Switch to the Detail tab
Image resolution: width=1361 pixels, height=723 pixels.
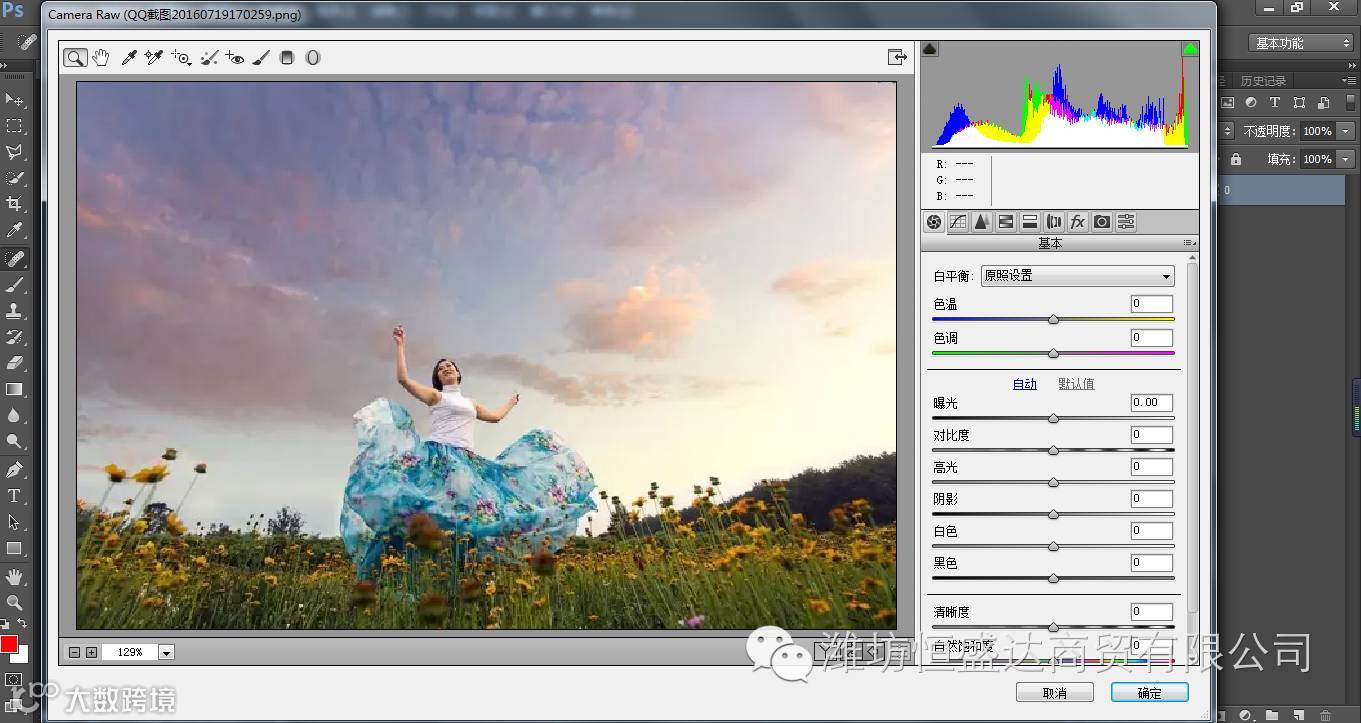point(982,222)
